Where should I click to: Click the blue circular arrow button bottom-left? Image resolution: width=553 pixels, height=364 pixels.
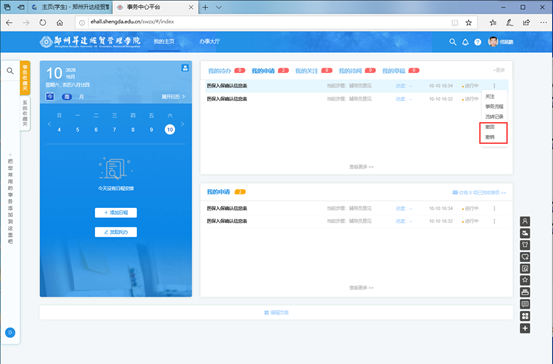click(x=10, y=332)
